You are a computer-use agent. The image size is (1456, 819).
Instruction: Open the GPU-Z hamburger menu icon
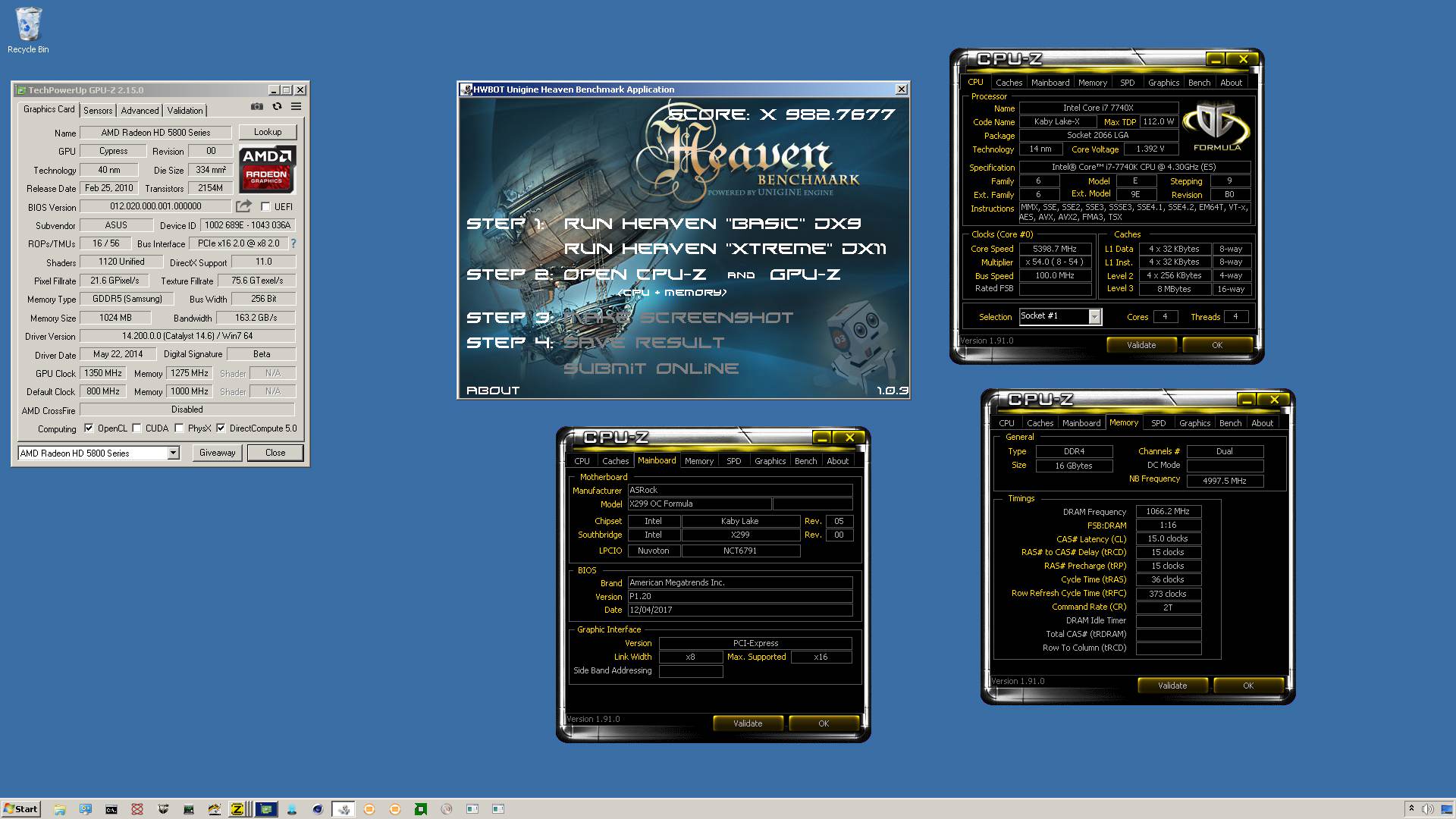pos(297,107)
